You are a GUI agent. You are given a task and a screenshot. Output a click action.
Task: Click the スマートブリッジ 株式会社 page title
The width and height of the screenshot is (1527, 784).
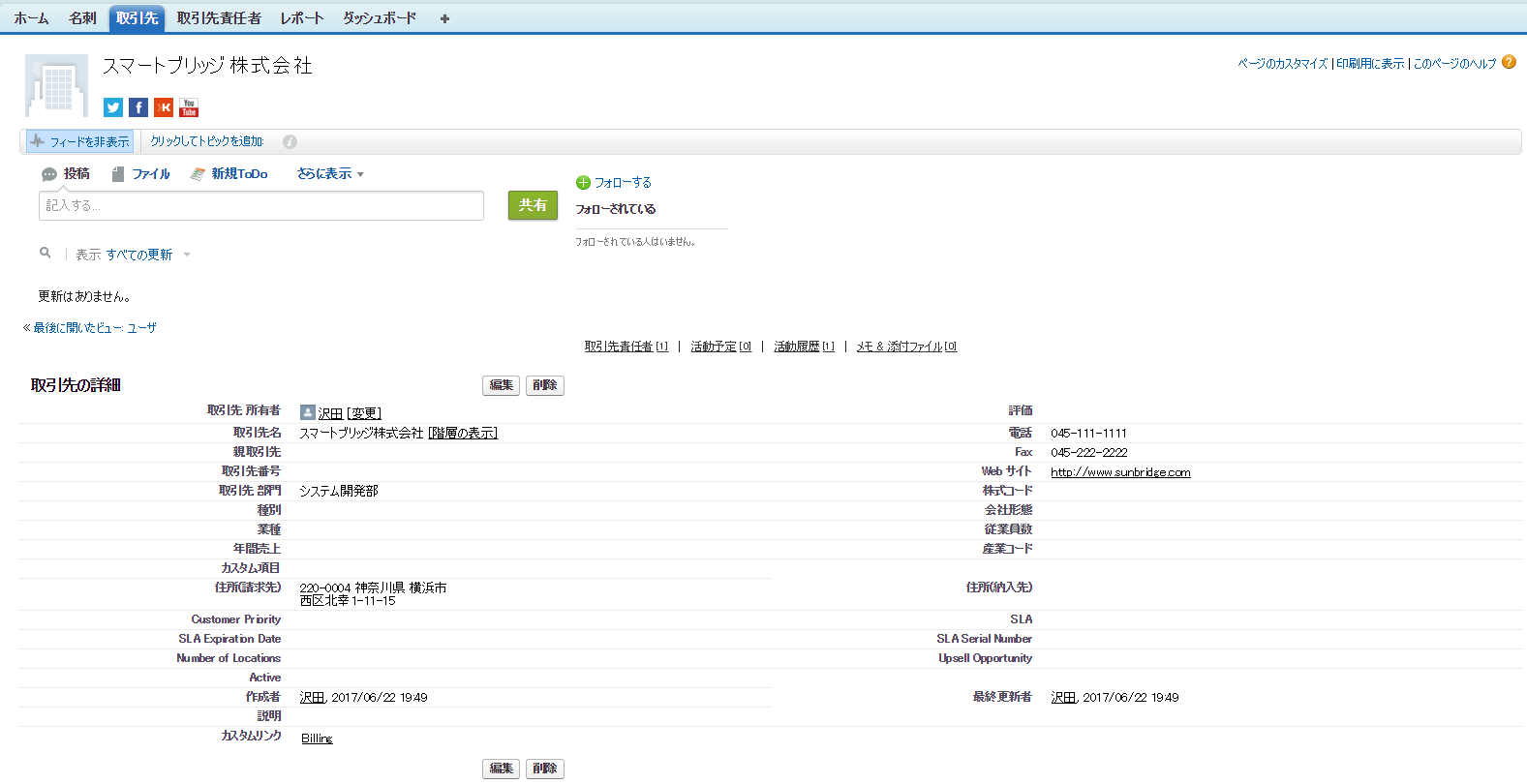[x=207, y=66]
